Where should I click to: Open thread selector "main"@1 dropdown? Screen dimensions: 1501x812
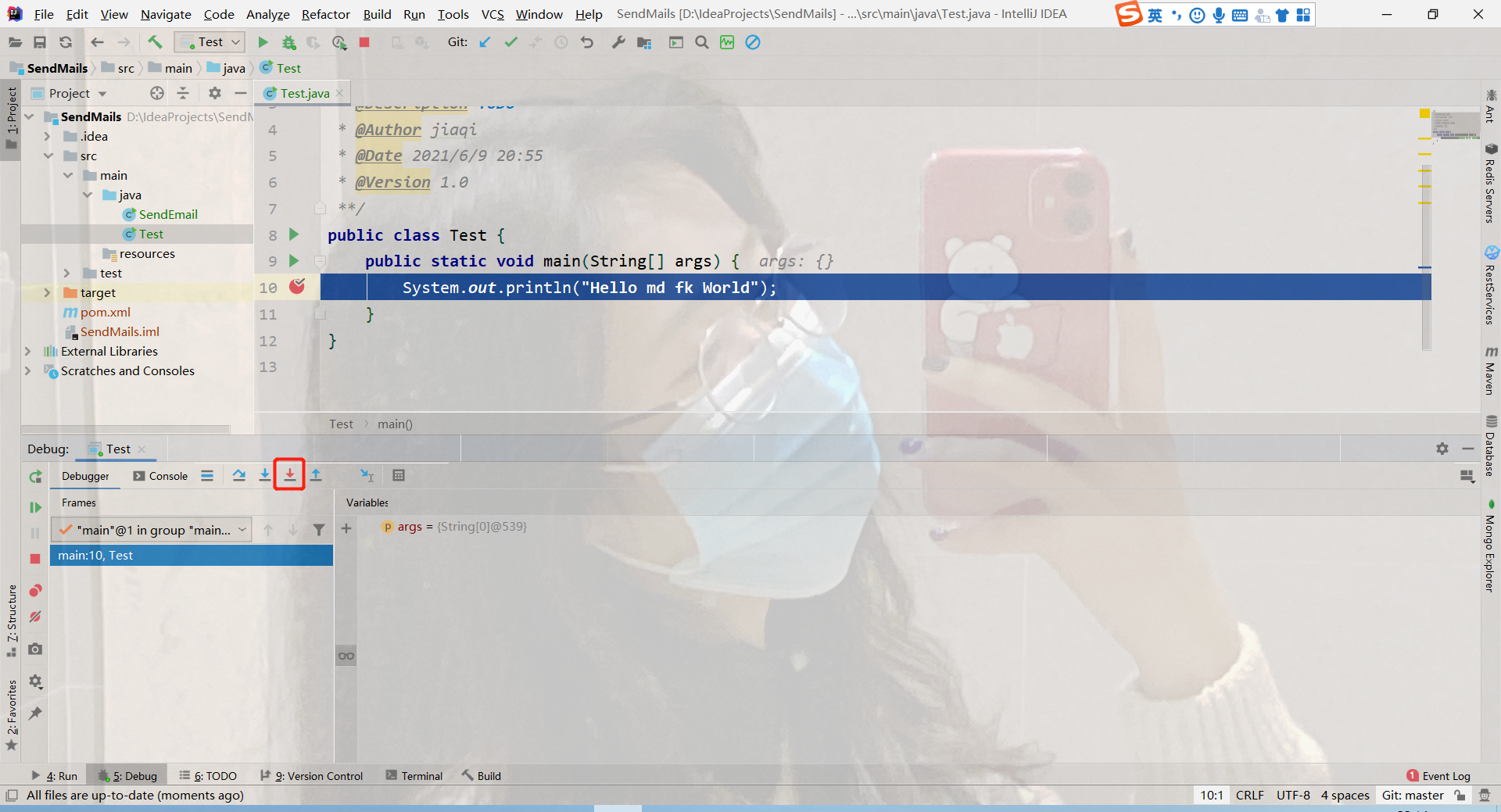coord(152,530)
